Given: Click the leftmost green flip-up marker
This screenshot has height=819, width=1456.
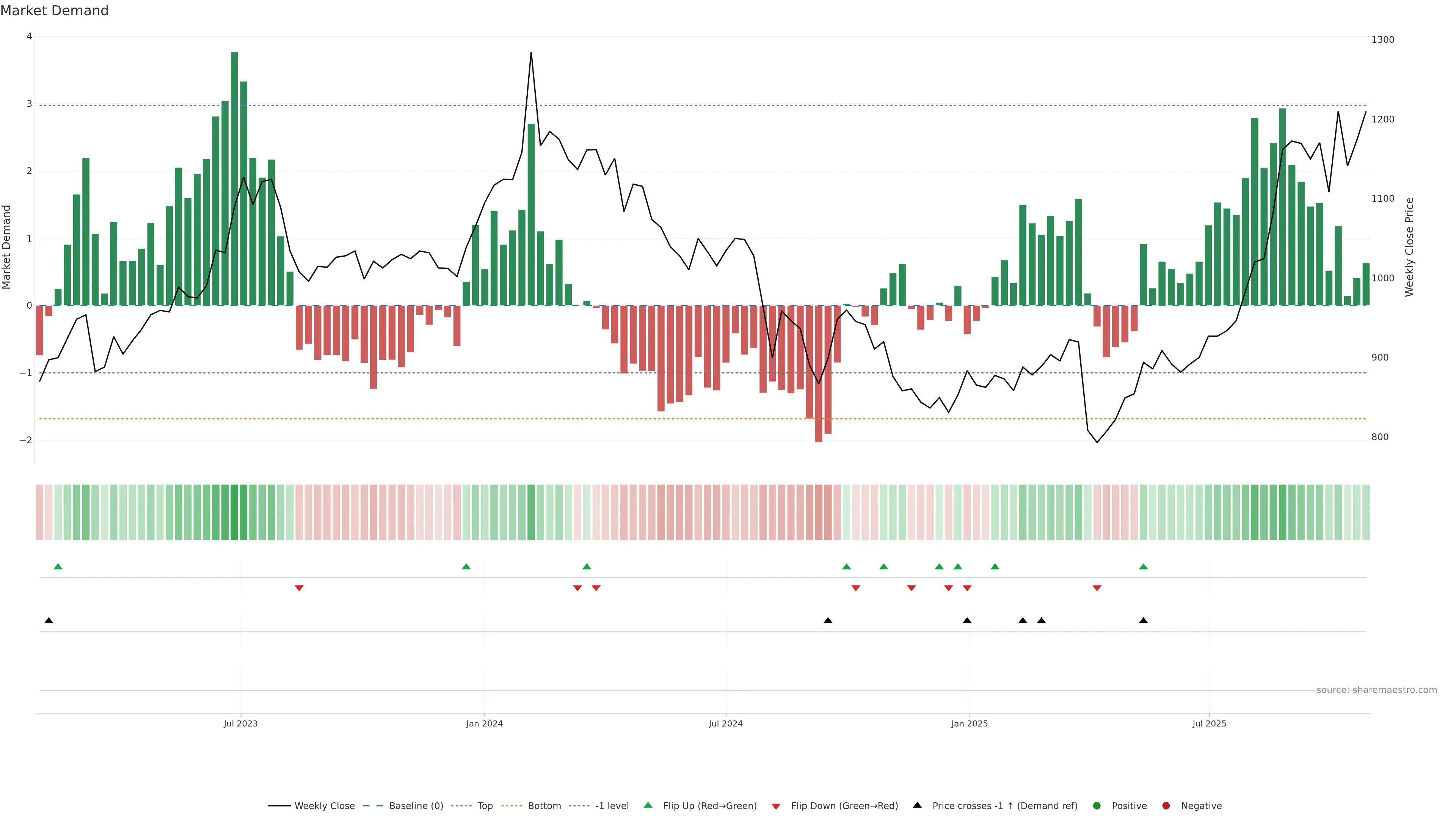Looking at the screenshot, I should [x=58, y=566].
